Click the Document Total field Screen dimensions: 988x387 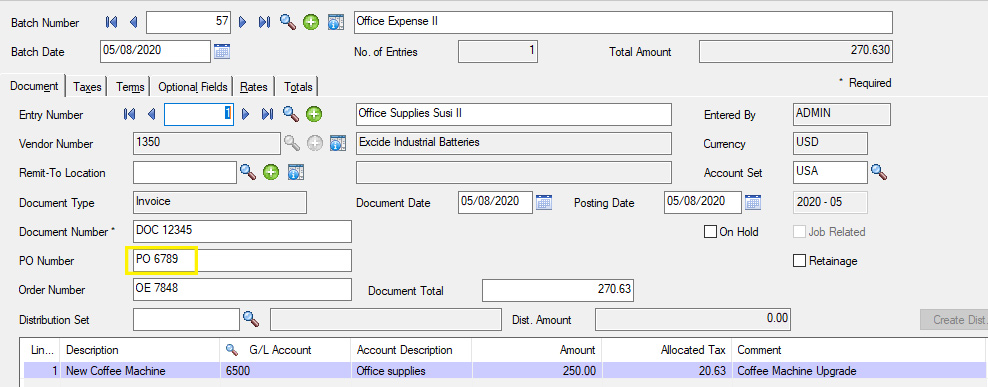(x=558, y=291)
